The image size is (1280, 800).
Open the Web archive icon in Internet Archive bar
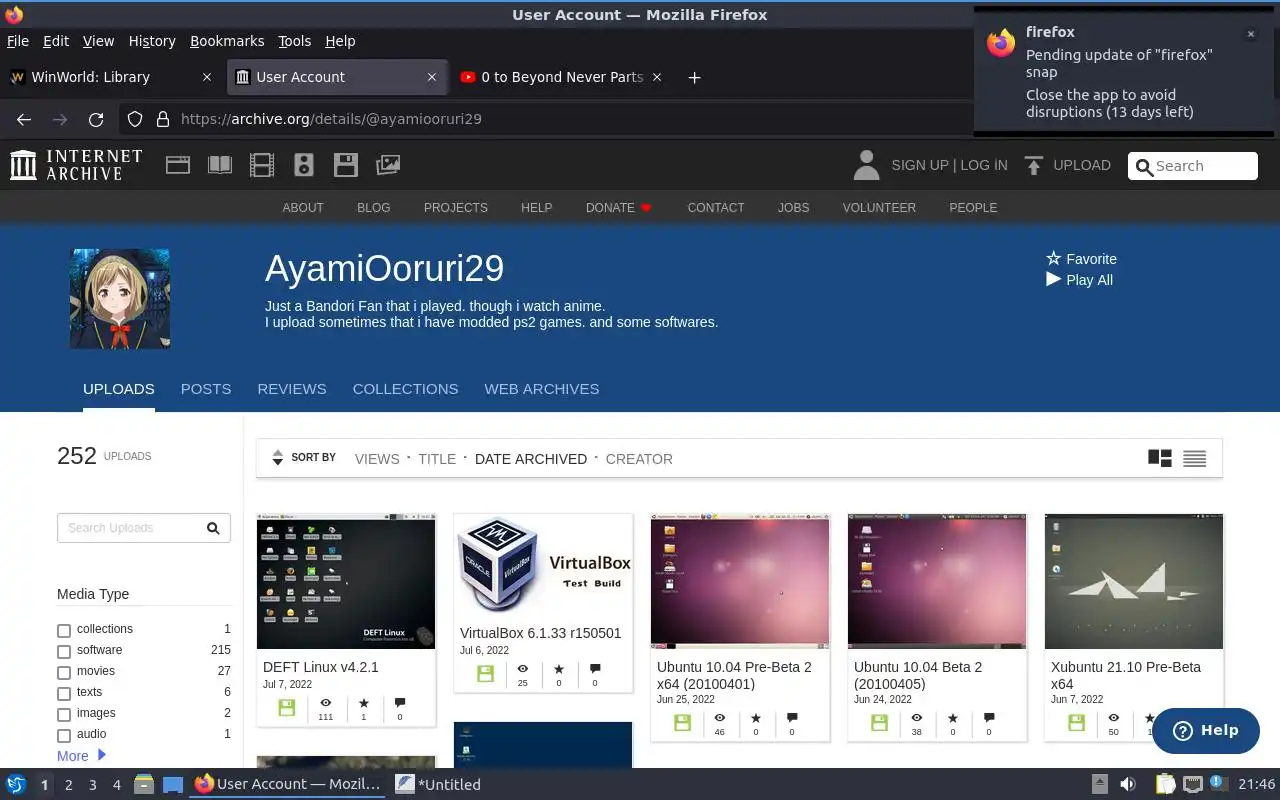click(x=178, y=165)
